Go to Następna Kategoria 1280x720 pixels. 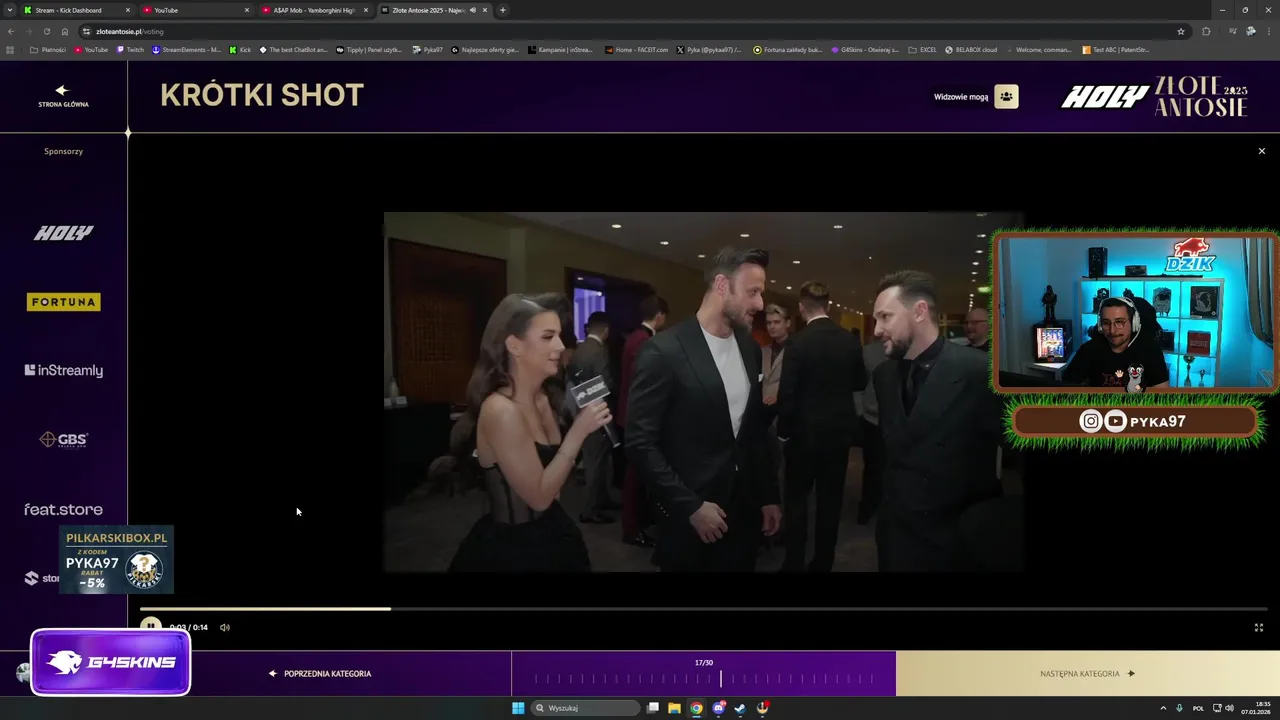[1087, 674]
